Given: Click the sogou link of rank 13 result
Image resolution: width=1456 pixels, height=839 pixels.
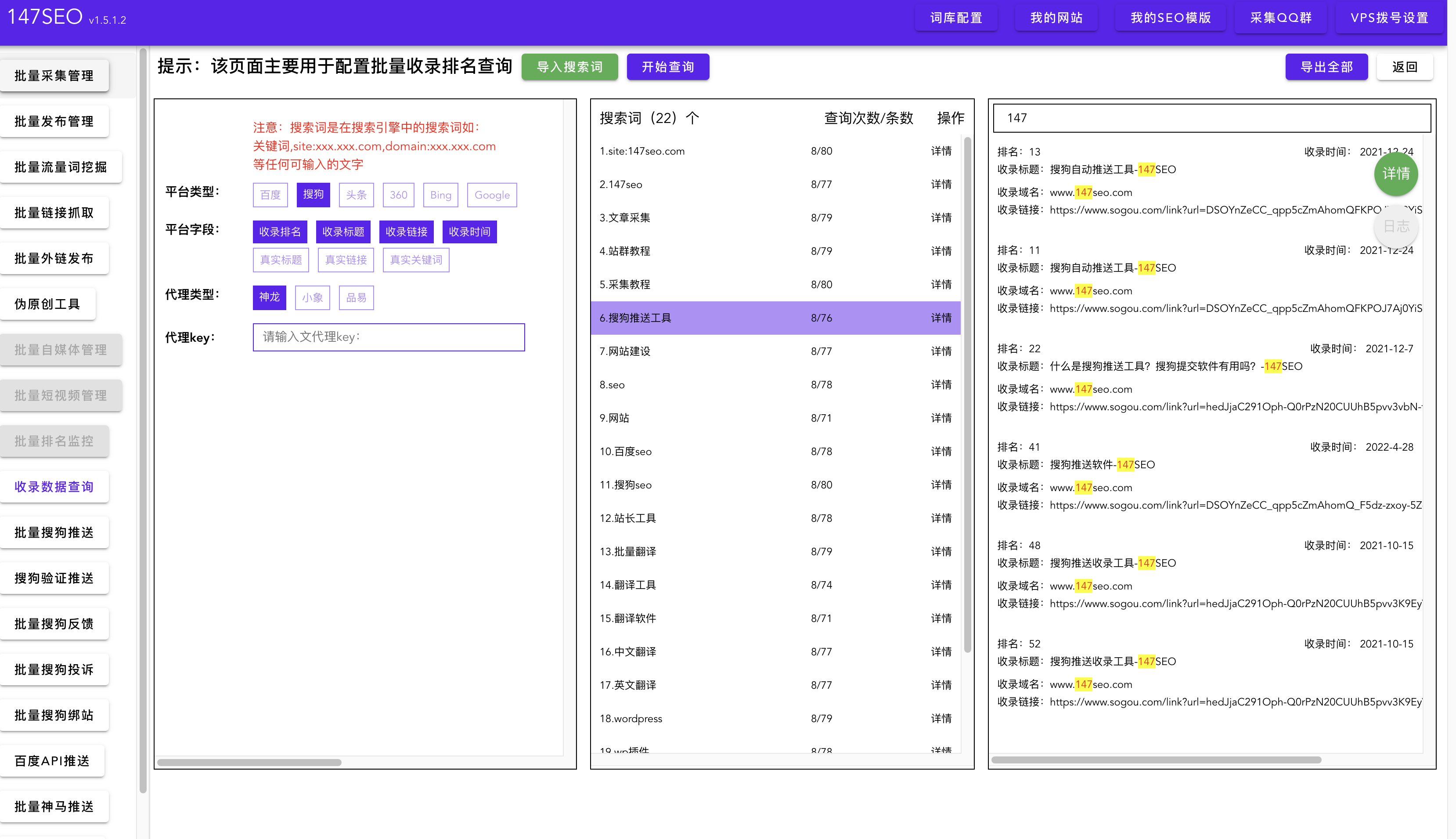Looking at the screenshot, I should coord(1236,210).
